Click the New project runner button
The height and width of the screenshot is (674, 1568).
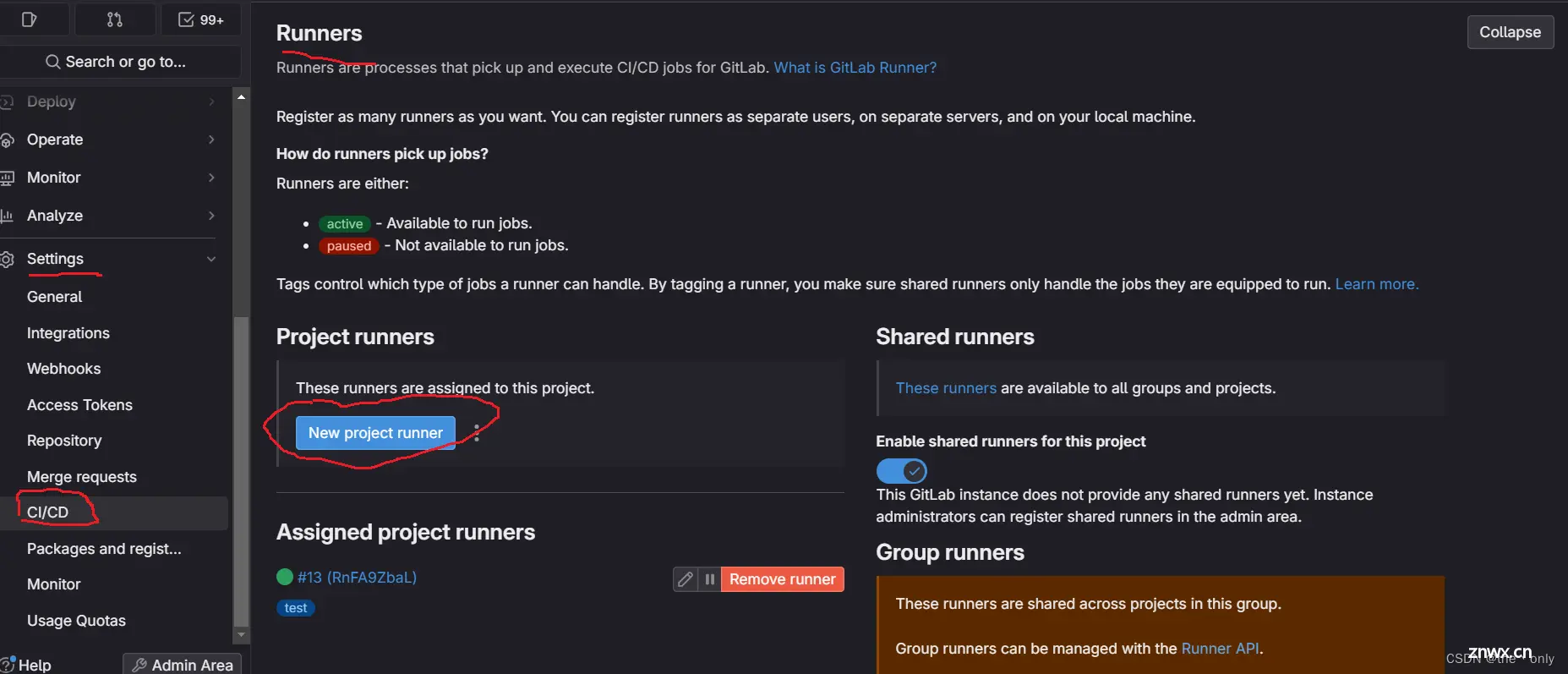(375, 433)
